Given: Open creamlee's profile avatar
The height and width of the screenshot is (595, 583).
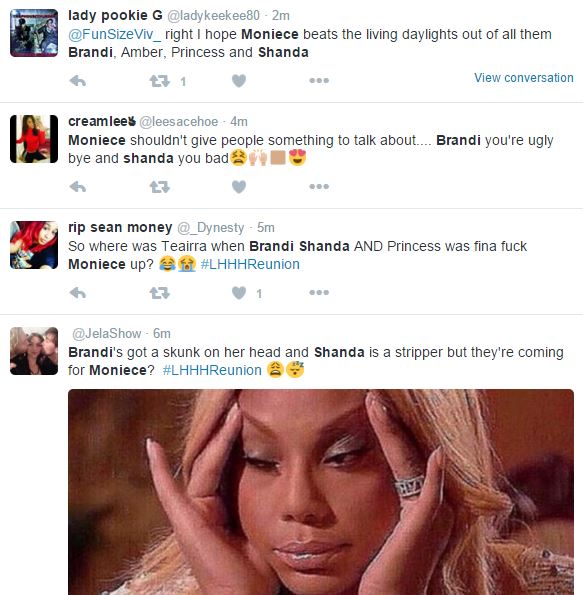Looking at the screenshot, I should (x=34, y=139).
